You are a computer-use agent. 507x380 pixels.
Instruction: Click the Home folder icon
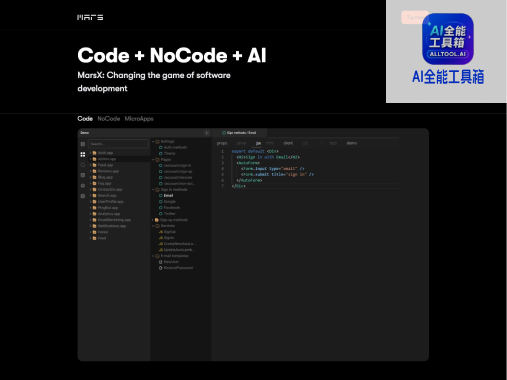[x=94, y=232]
